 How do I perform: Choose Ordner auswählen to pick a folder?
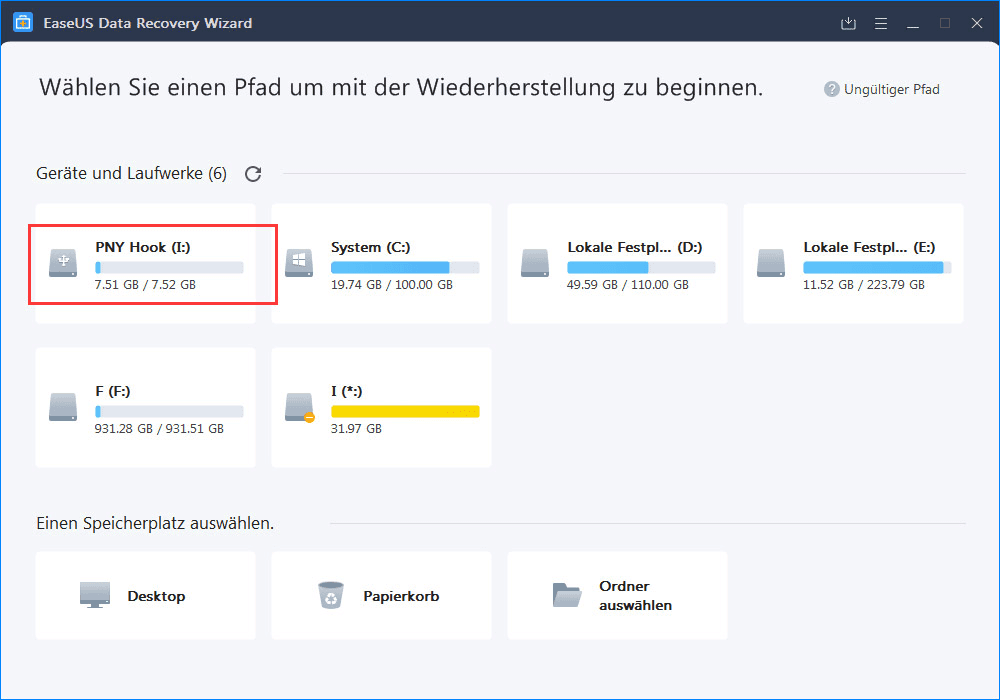(617, 595)
